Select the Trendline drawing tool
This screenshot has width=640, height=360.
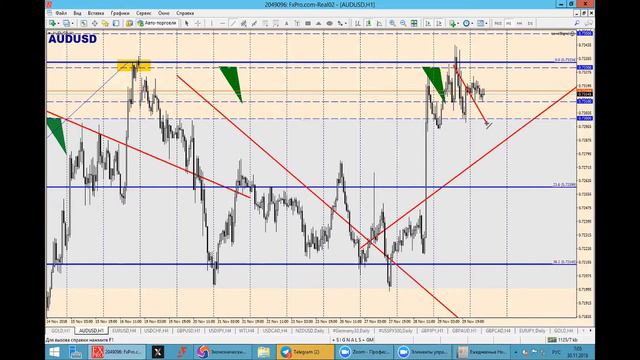tap(233, 23)
